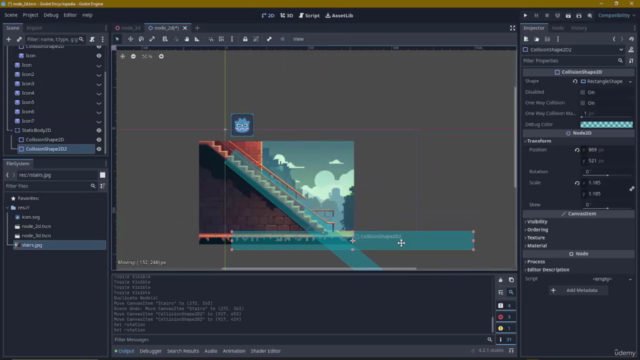Screen dimensions: 640x360
Task: Zoom in the 2D viewport
Action: coord(161,56)
